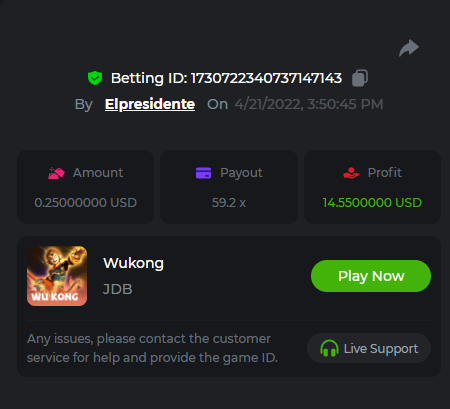Click the 59.2 x payout value
The height and width of the screenshot is (409, 450).
[229, 203]
